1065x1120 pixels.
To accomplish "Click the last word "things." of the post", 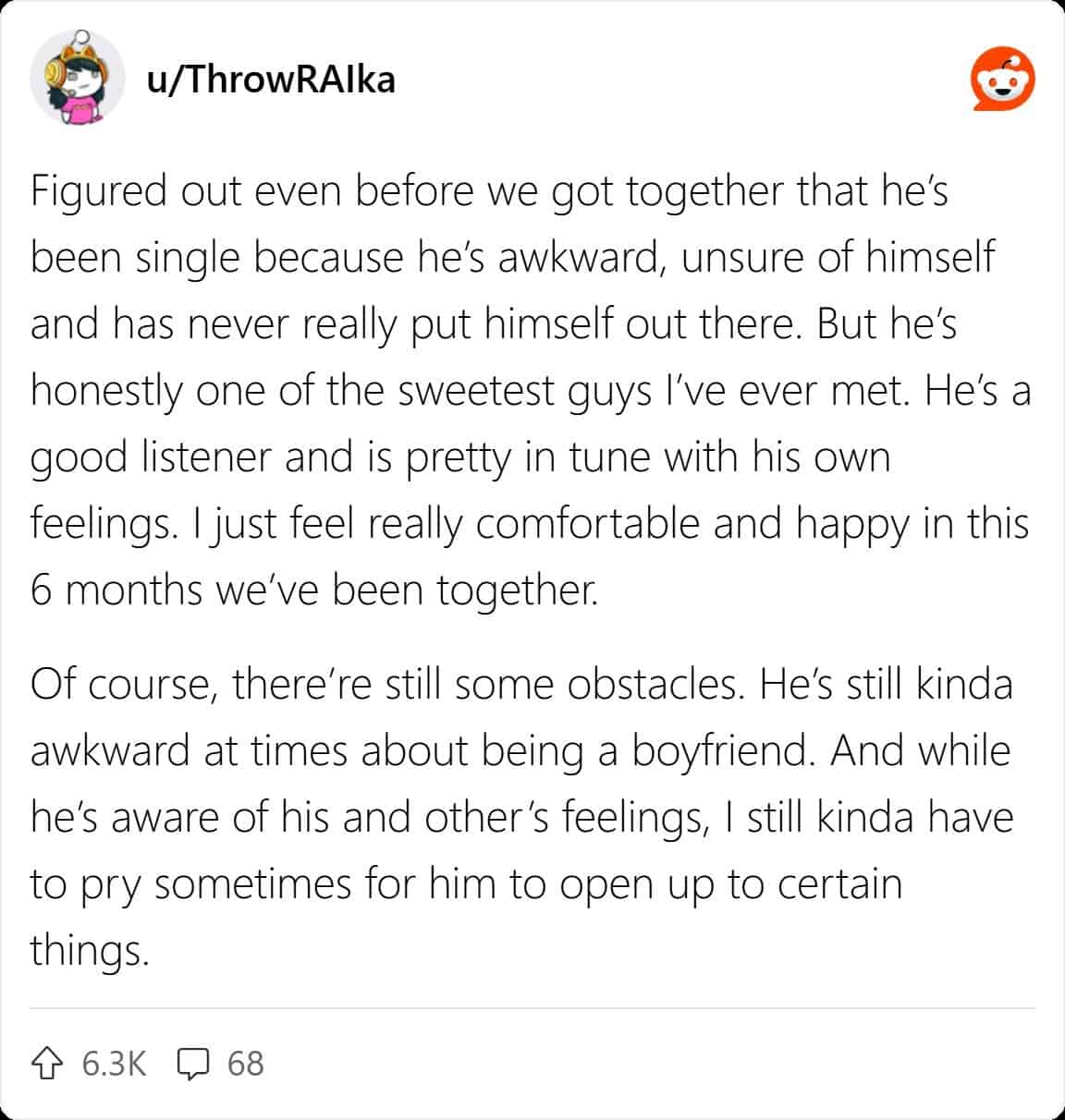I will pyautogui.click(x=90, y=950).
